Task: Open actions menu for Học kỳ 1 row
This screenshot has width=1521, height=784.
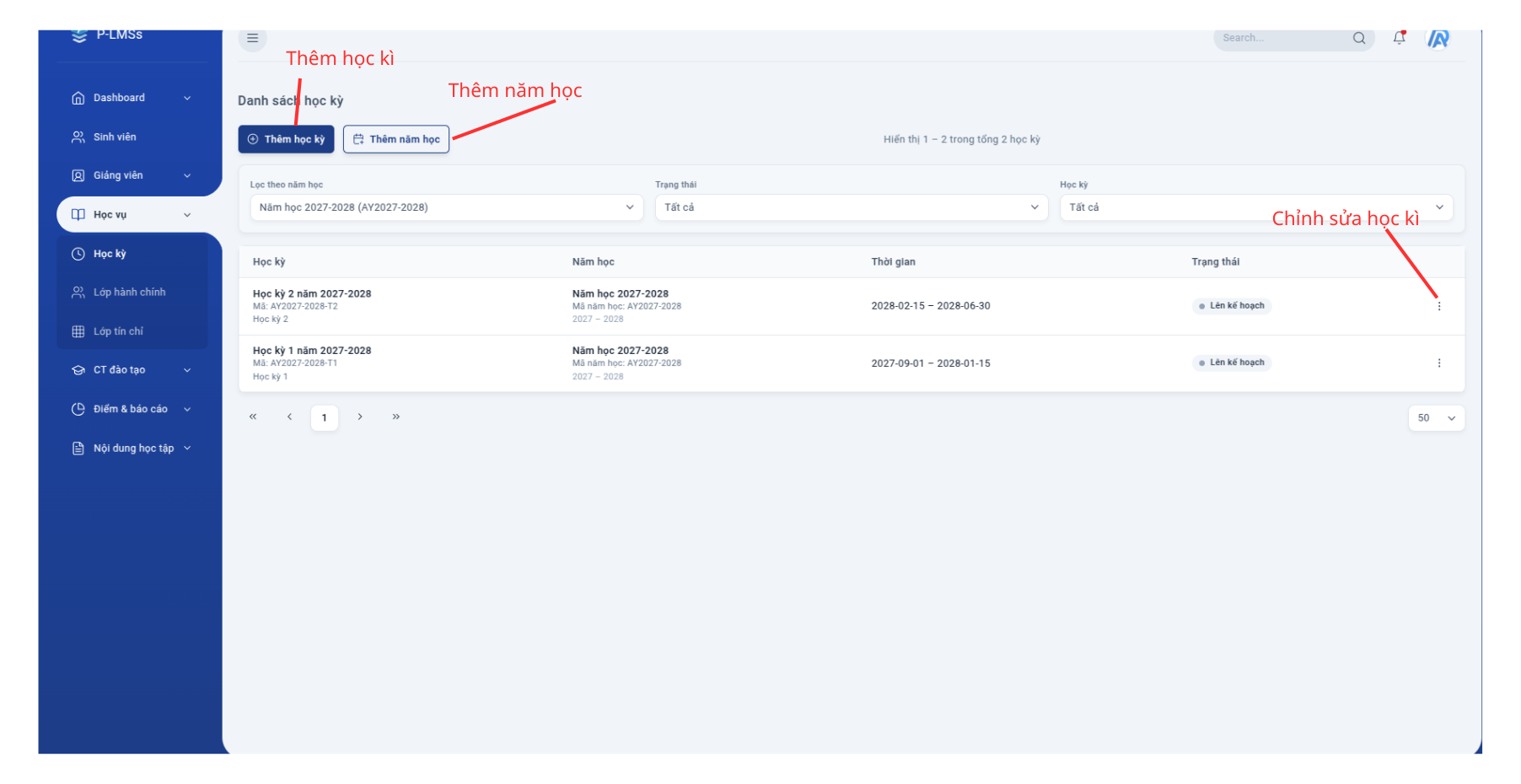Action: [1439, 363]
